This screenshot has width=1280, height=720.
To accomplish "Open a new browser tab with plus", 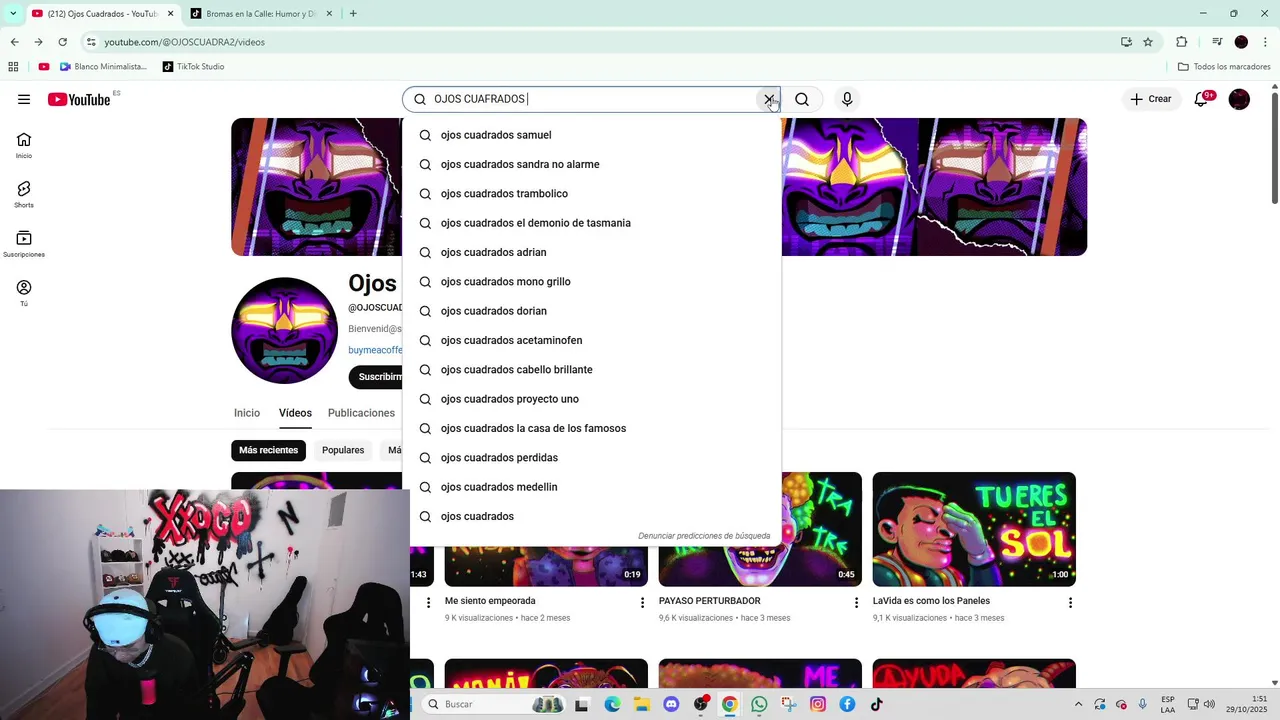I will point(353,14).
